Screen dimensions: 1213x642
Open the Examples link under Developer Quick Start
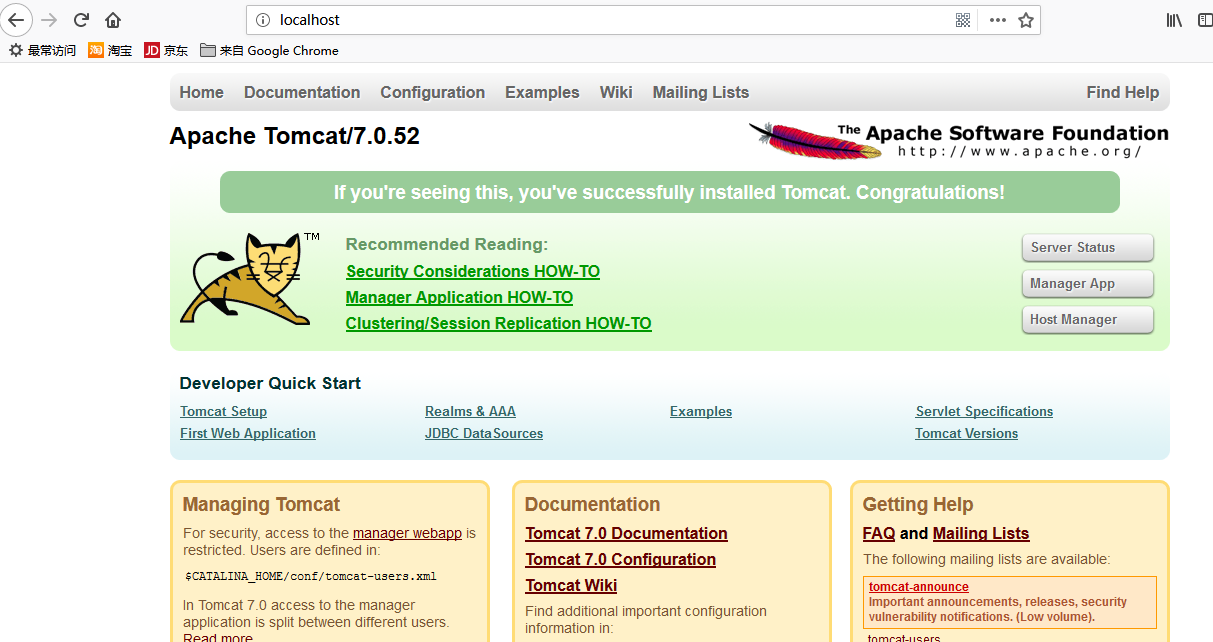tap(701, 411)
